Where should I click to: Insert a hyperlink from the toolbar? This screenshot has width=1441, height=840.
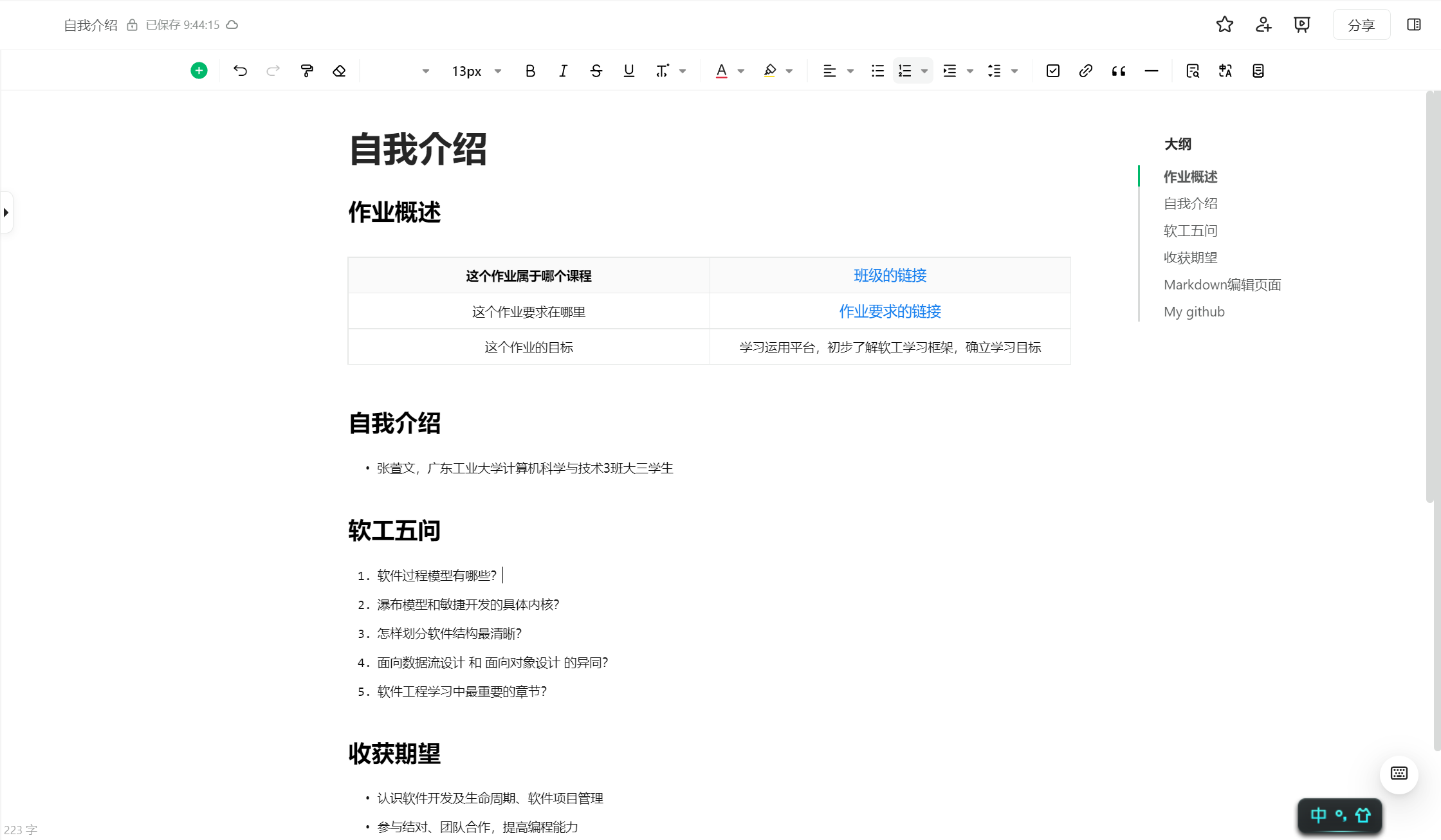[x=1085, y=71]
